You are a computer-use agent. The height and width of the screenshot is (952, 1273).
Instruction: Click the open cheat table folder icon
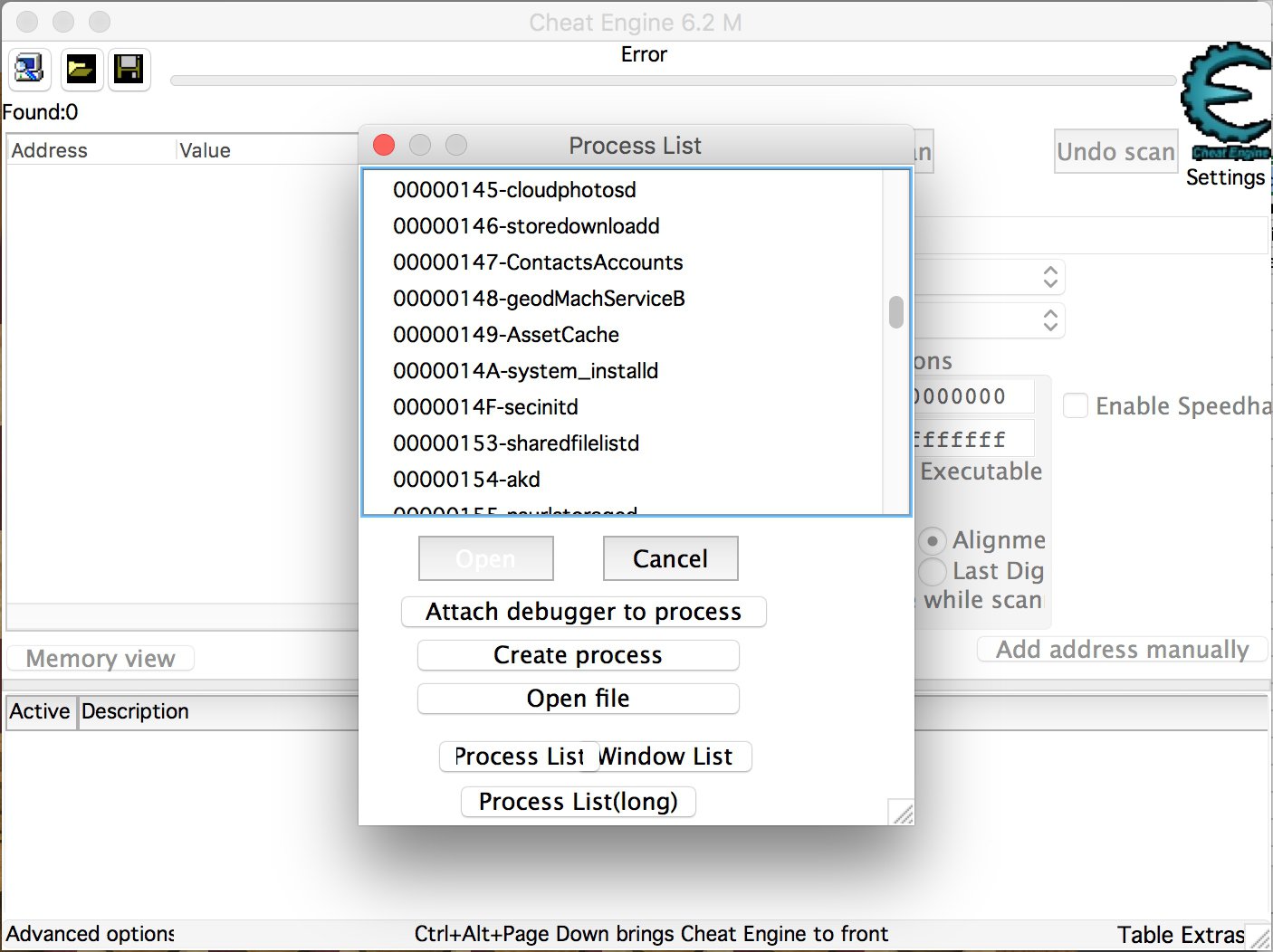point(81,69)
